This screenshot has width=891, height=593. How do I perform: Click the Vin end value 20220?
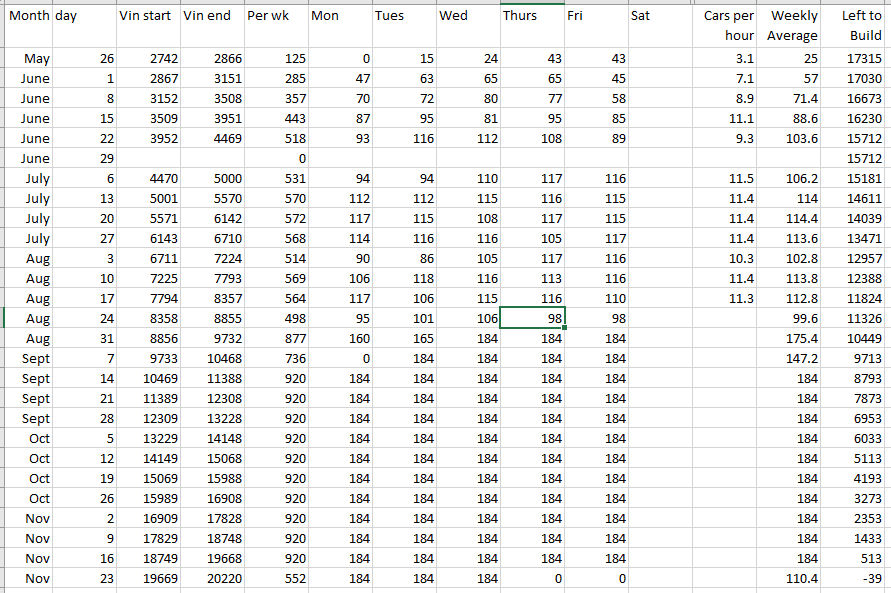coord(211,578)
